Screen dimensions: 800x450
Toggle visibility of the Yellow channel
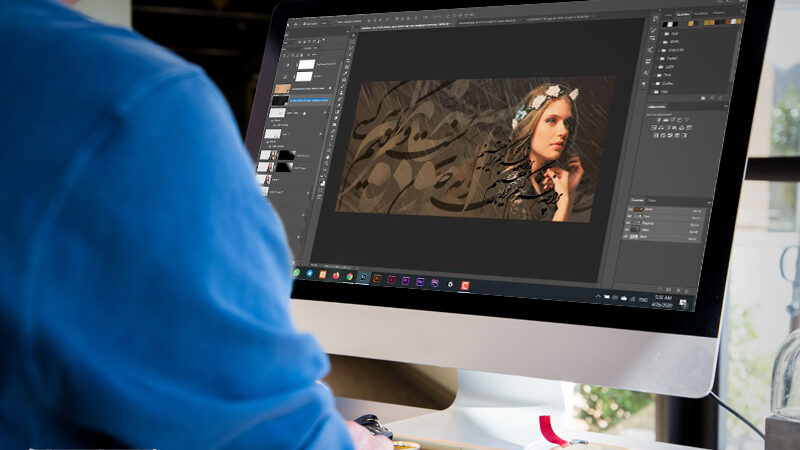click(627, 230)
